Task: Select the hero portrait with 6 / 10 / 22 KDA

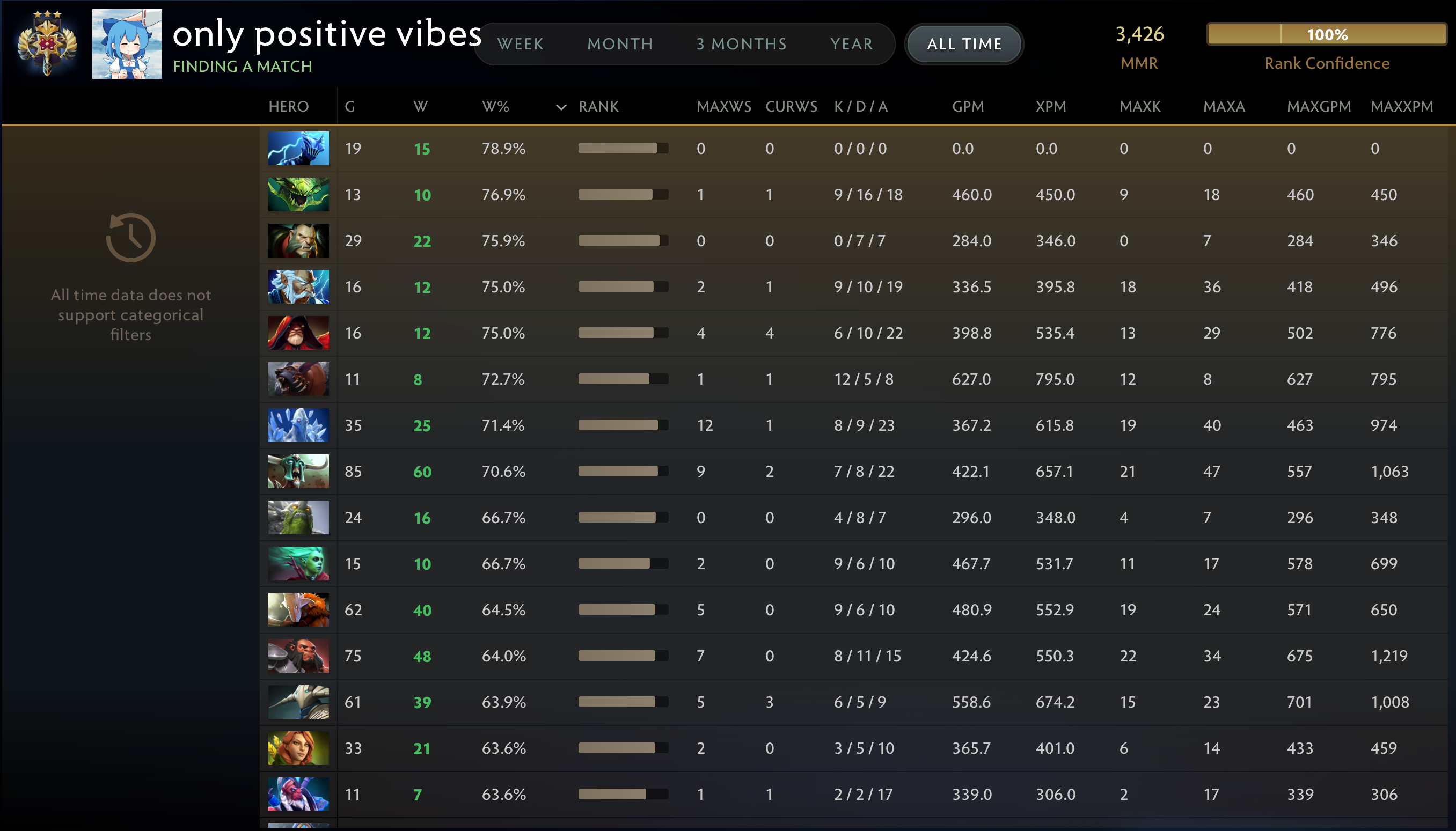Action: tap(298, 333)
